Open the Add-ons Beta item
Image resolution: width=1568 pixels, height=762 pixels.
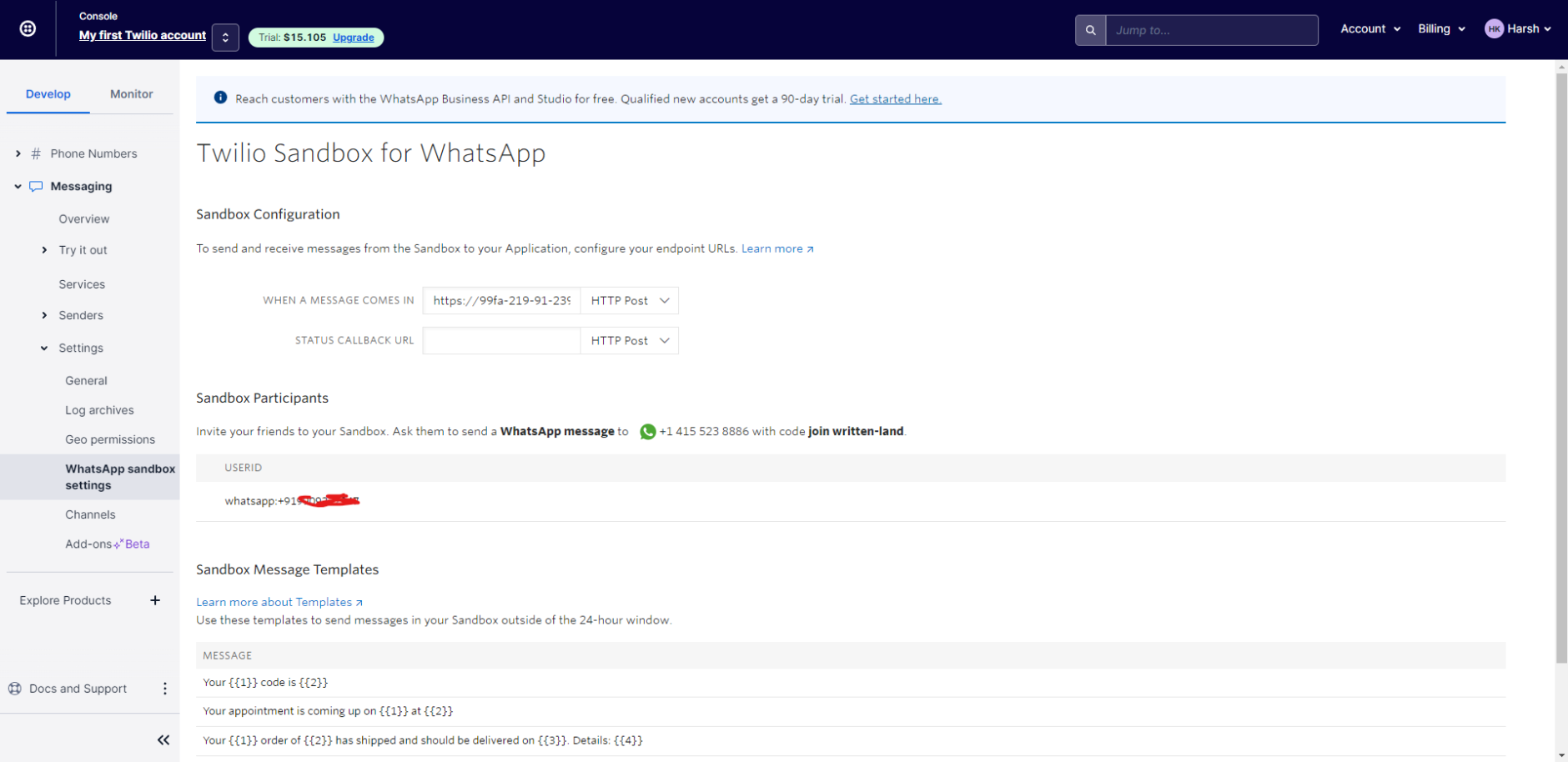(107, 544)
